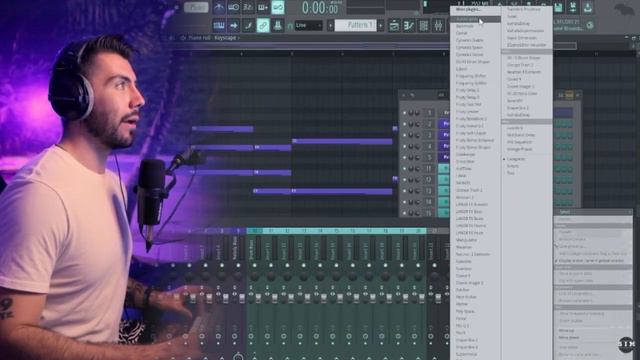This screenshot has height=360, width=640.
Task: Choose Manipulator from the plugin menu
Action: coord(466,240)
